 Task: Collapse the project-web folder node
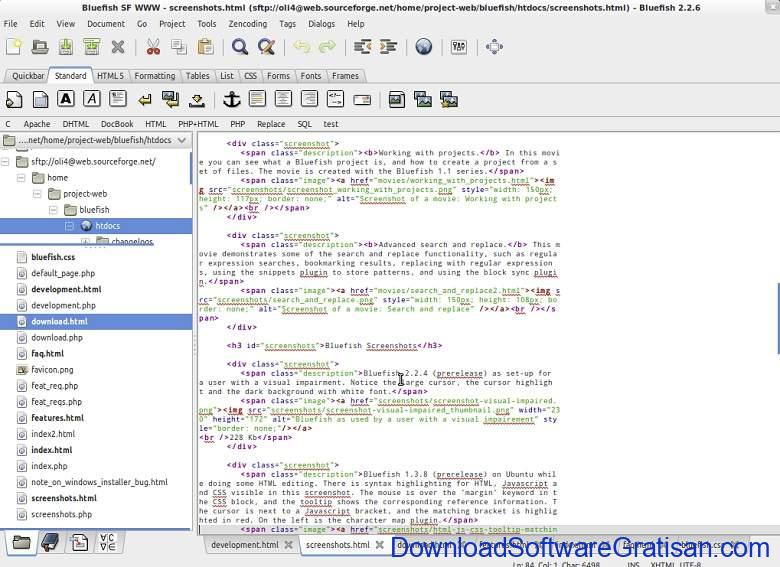coord(37,194)
